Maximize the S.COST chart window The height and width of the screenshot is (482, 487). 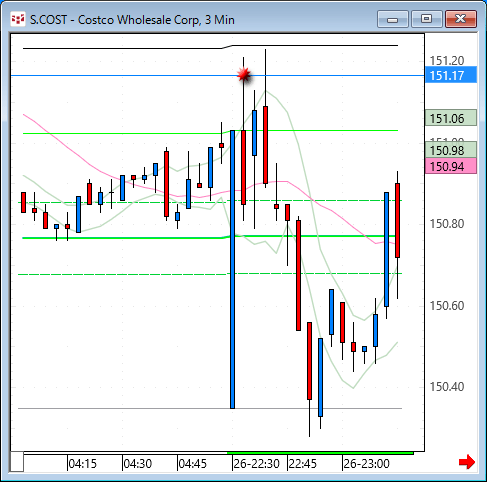point(427,19)
